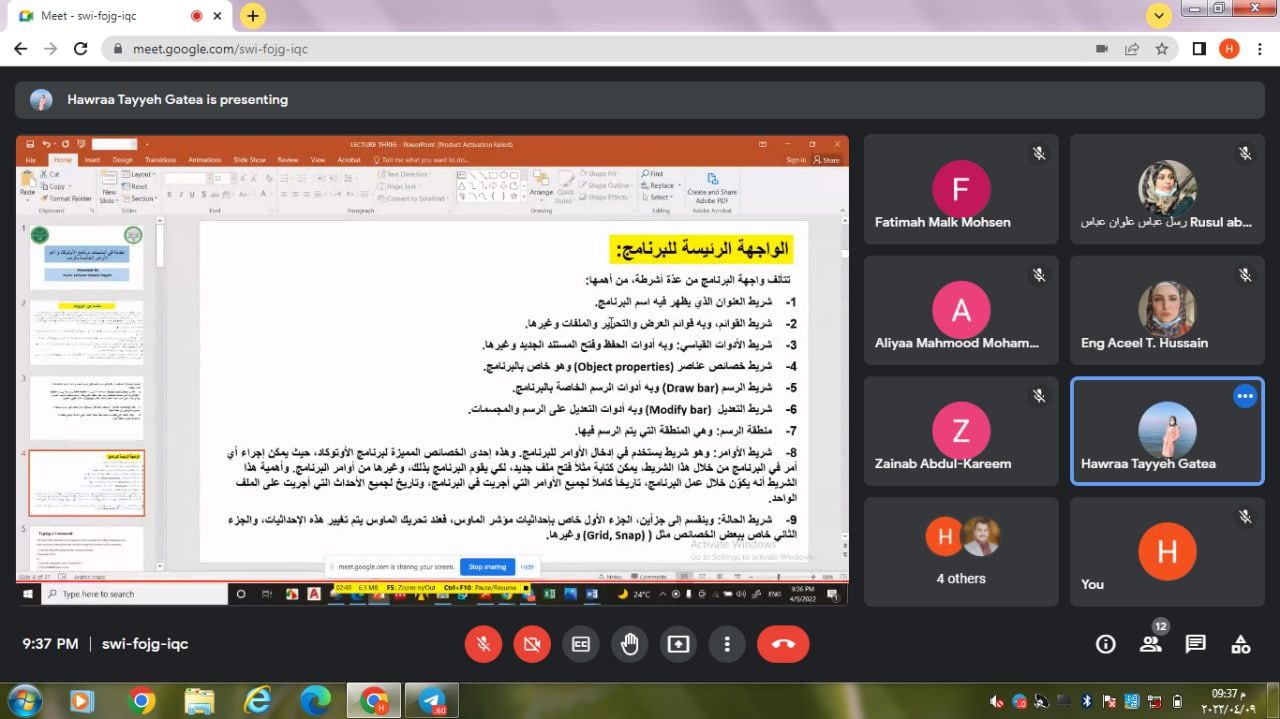The image size is (1280, 719).
Task: Open the chat with everyone panel
Action: (1195, 644)
